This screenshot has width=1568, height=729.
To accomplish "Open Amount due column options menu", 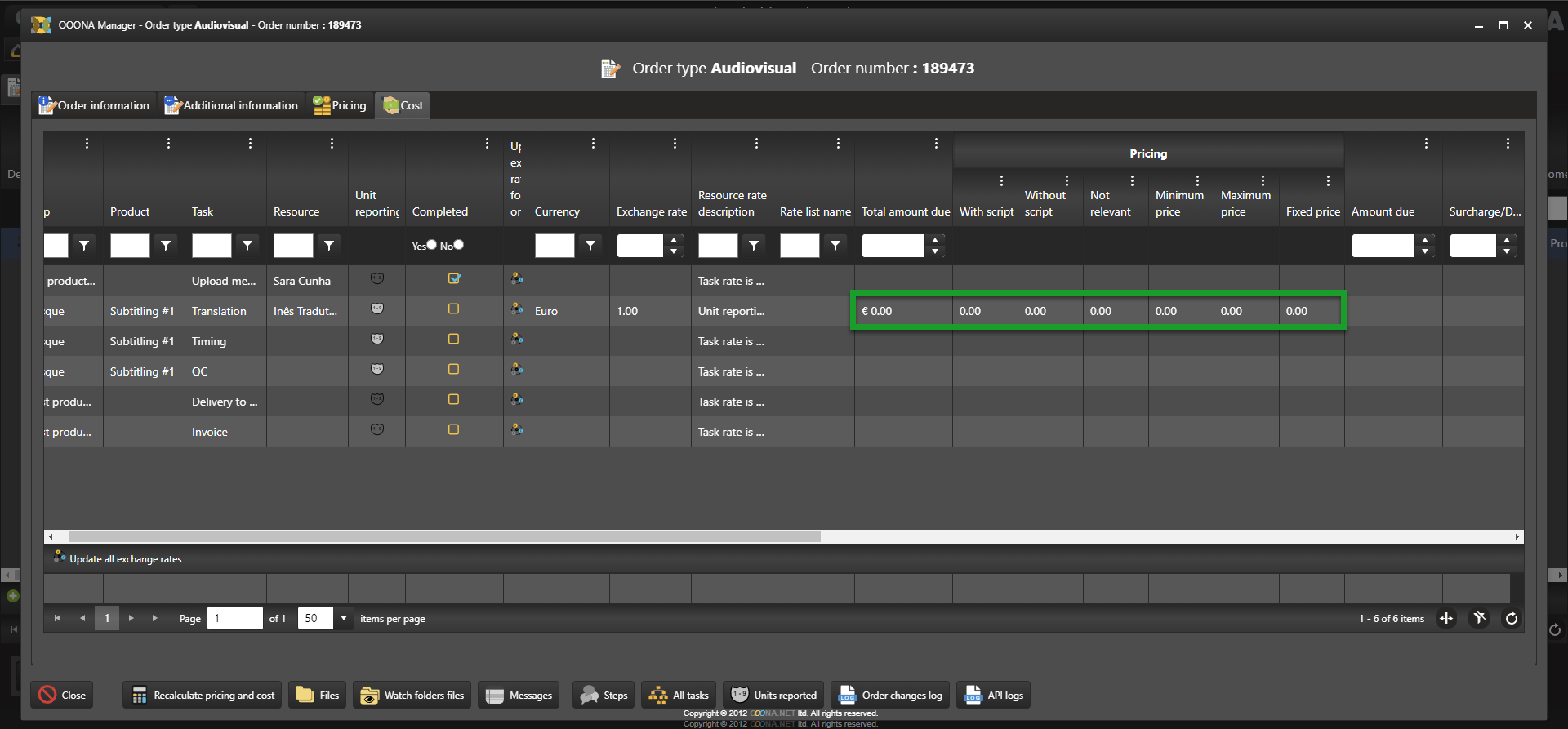I will click(1426, 144).
